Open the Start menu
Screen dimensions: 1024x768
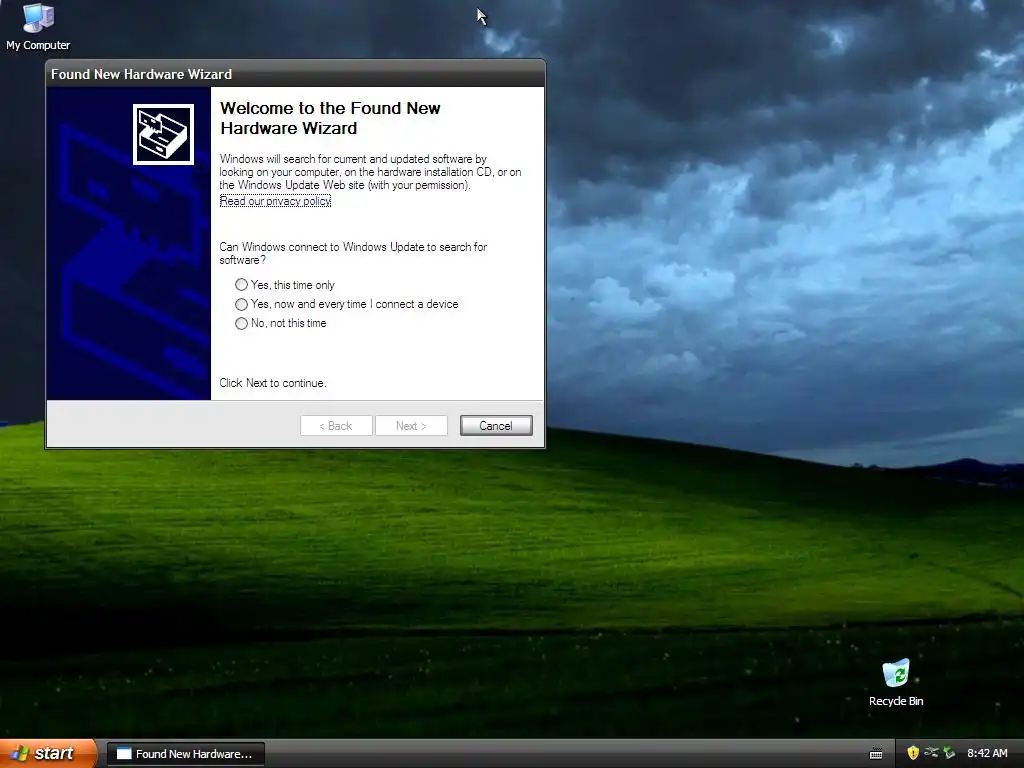pyautogui.click(x=47, y=754)
